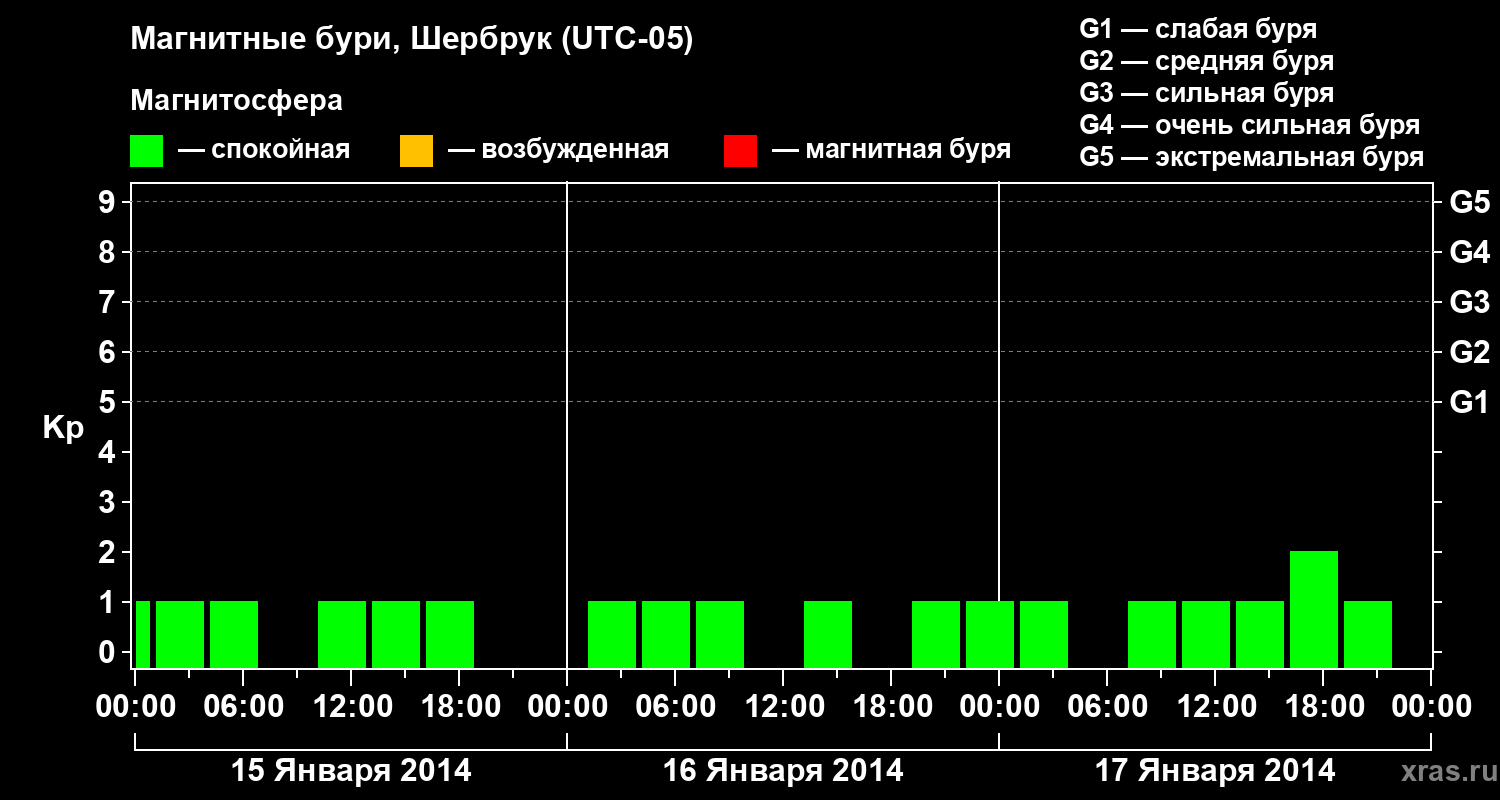Click the '— спокойная' legend label
1500x800 pixels.
tap(264, 150)
